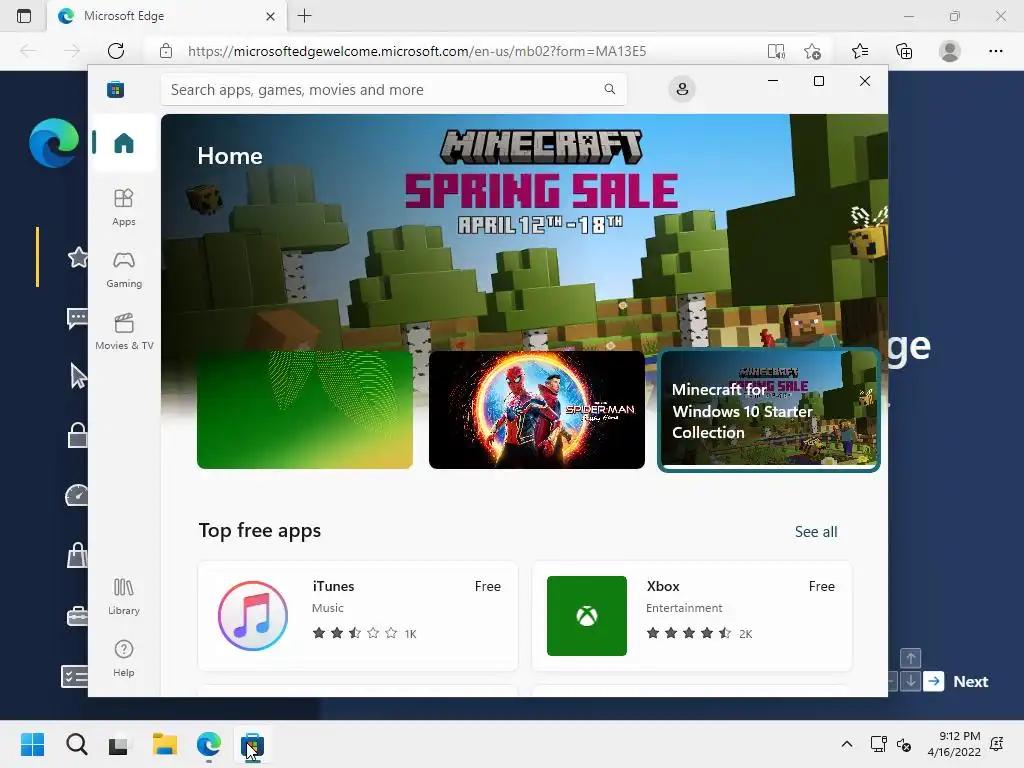Click the chat bubble icon on Edge welcome page
1024x768 pixels.
click(77, 319)
